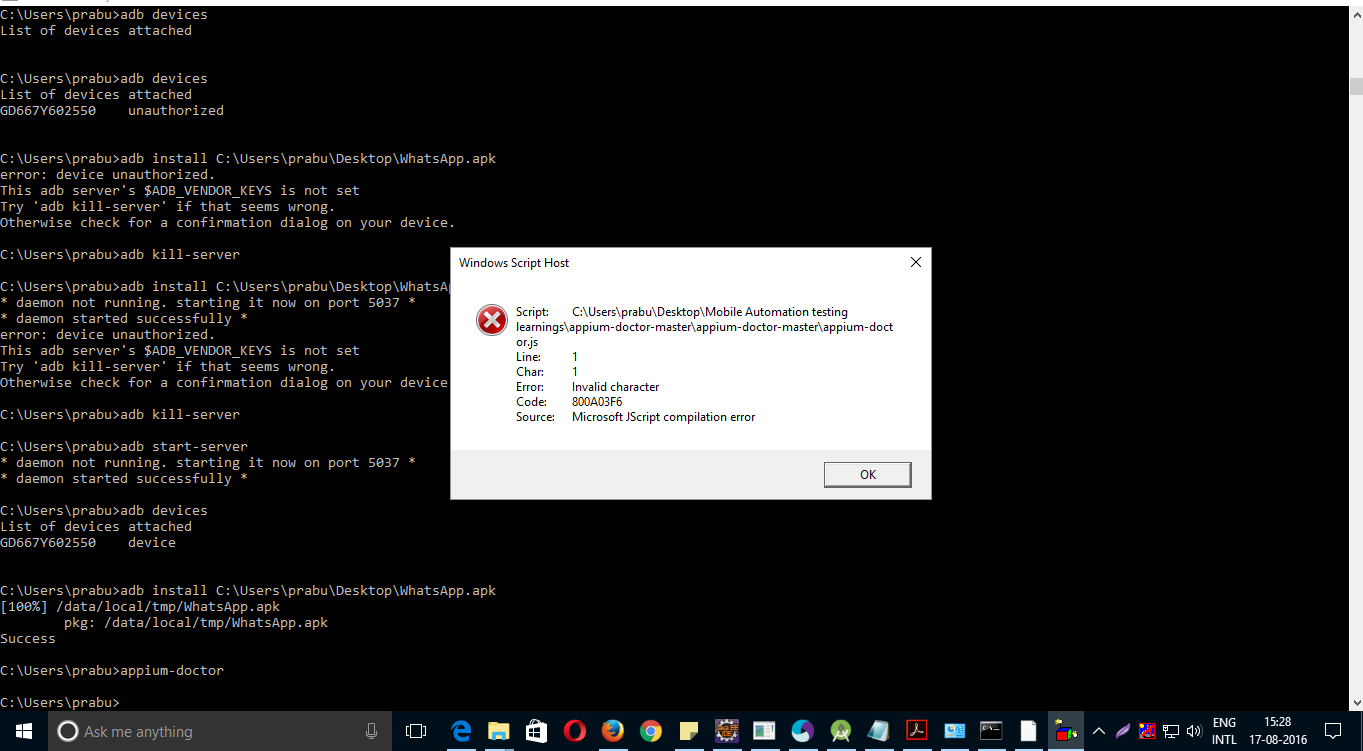Click the purple feather tray icon
Viewport: 1363px width, 751px height.
tap(1123, 731)
